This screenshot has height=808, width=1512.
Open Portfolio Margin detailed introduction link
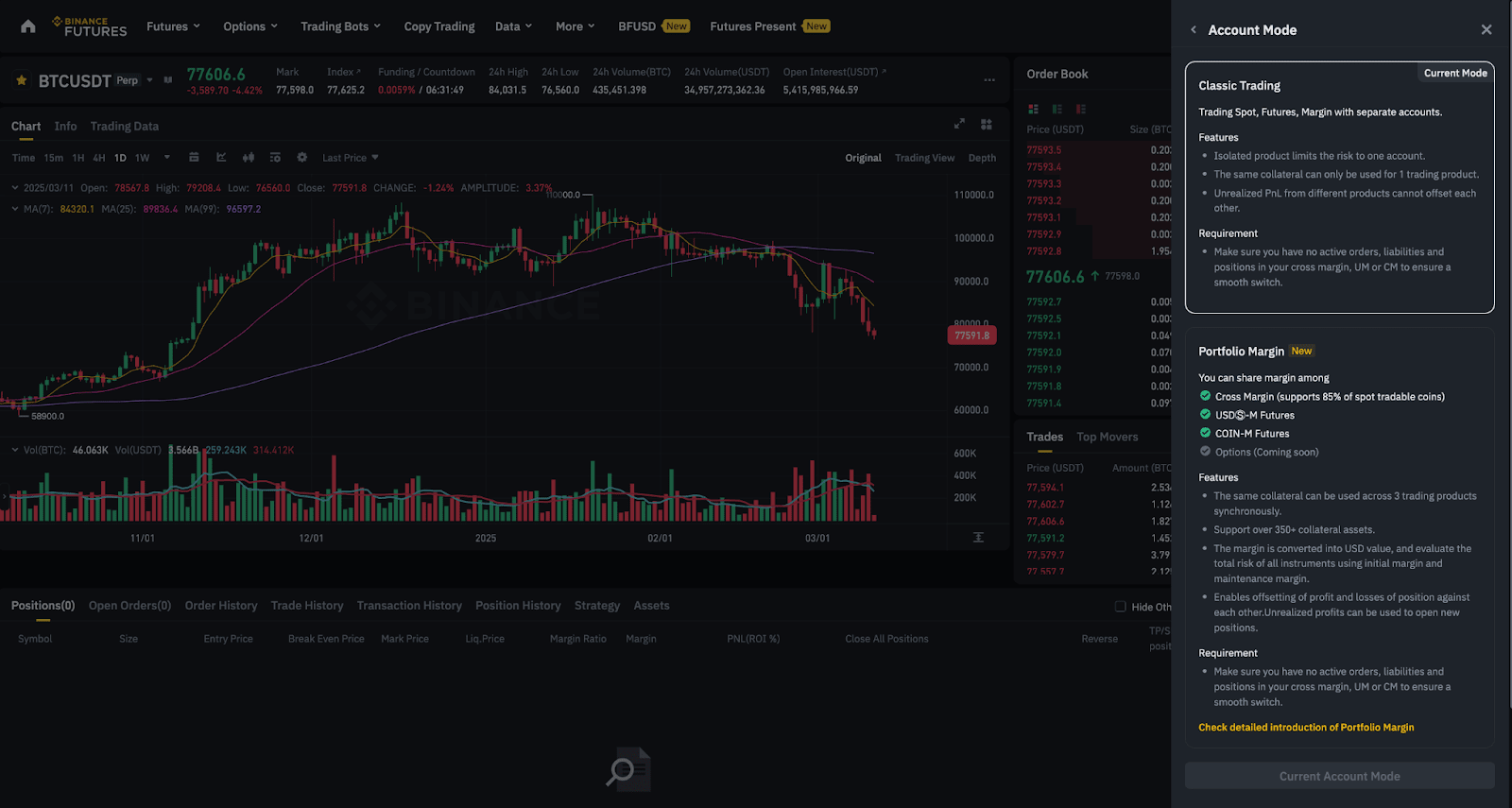(1306, 728)
